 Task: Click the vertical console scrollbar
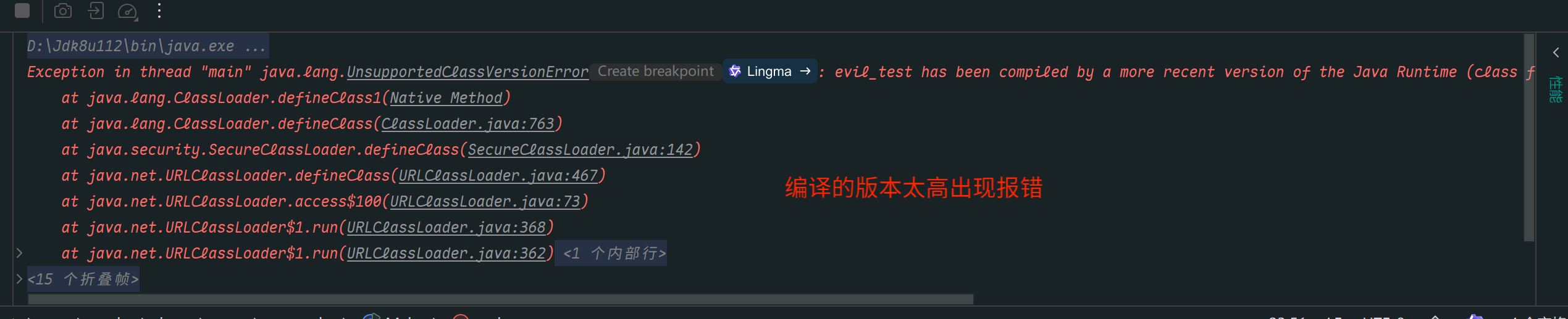click(1529, 138)
